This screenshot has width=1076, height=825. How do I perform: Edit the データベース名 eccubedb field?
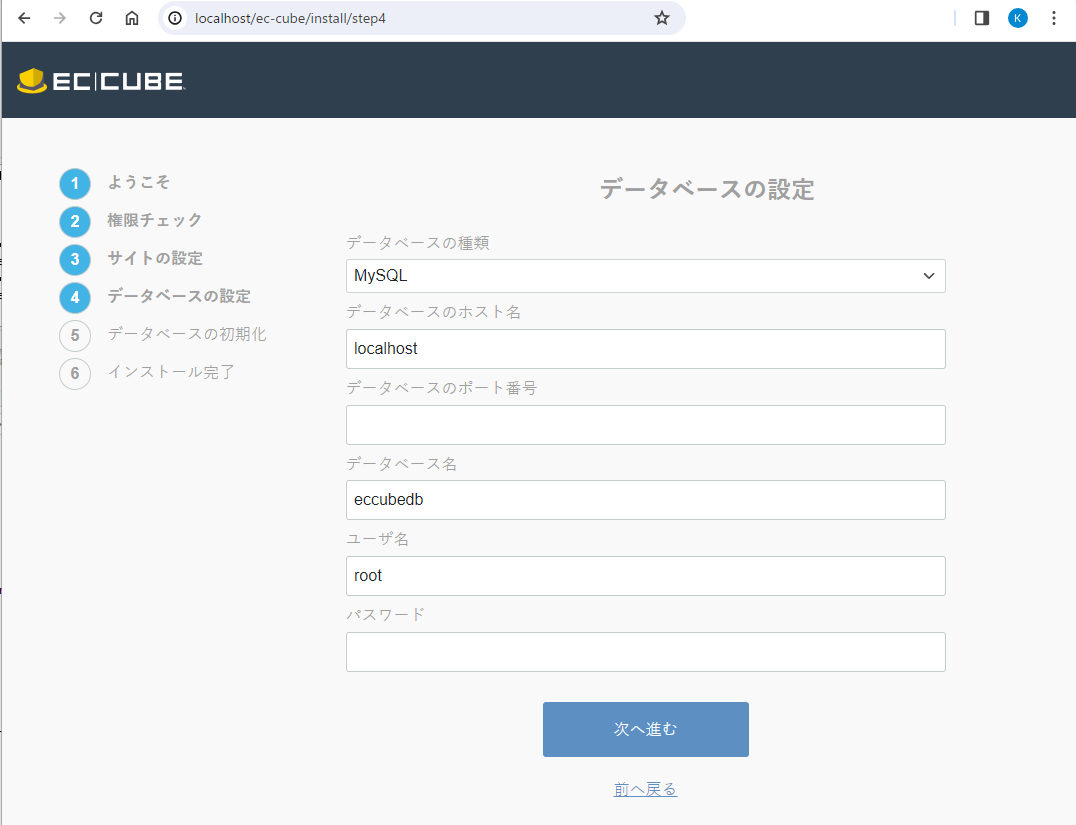pyautogui.click(x=645, y=500)
